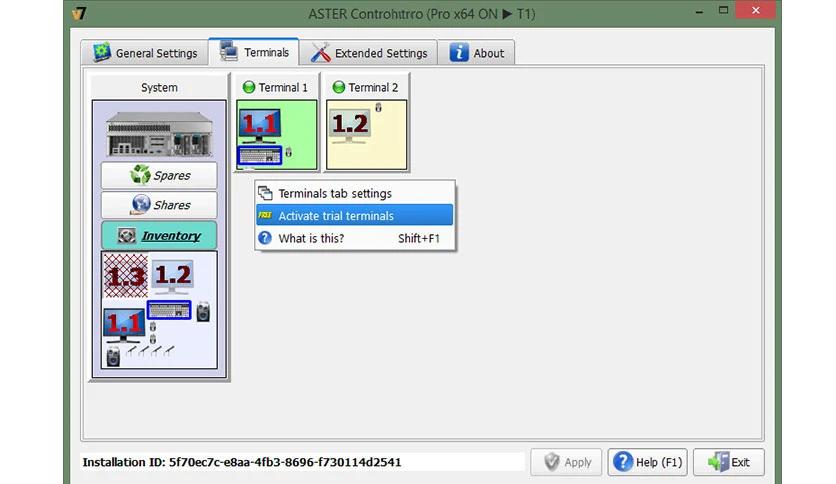Click the ASTER app icon in the title bar
The width and height of the screenshot is (836, 484).
[x=79, y=13]
